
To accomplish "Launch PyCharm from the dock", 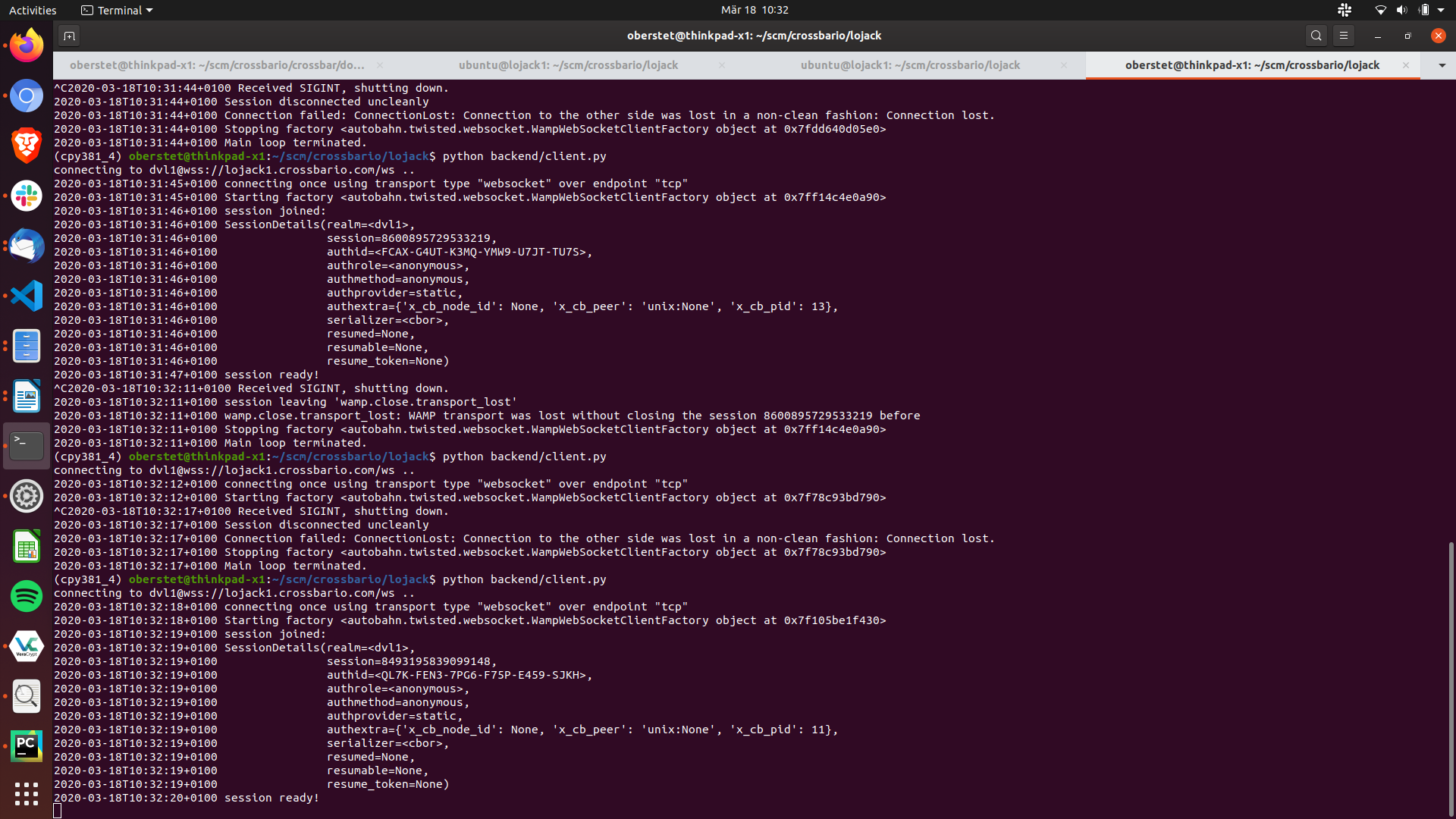I will click(x=27, y=746).
